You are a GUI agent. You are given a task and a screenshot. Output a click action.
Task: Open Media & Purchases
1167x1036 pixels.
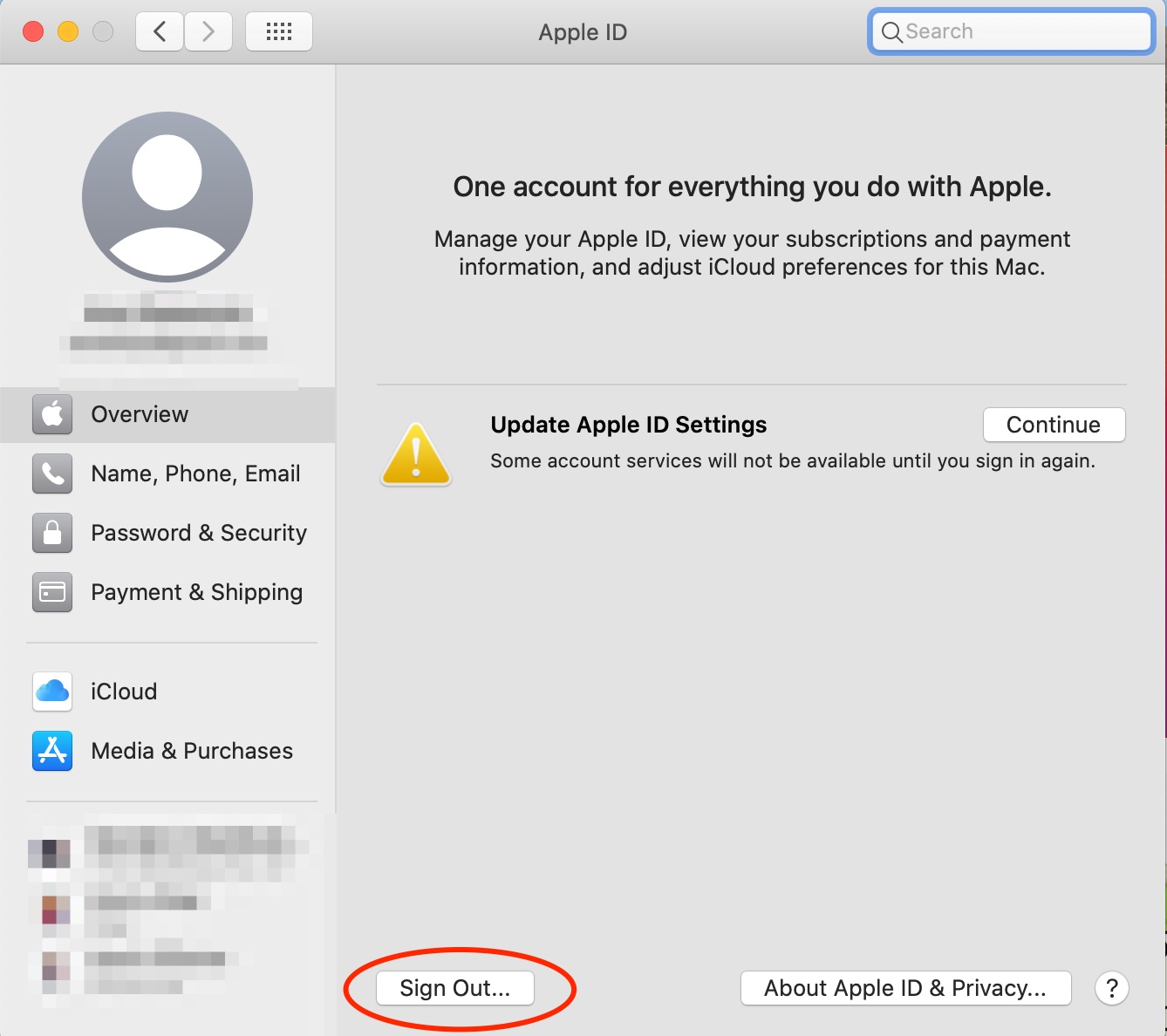tap(167, 751)
